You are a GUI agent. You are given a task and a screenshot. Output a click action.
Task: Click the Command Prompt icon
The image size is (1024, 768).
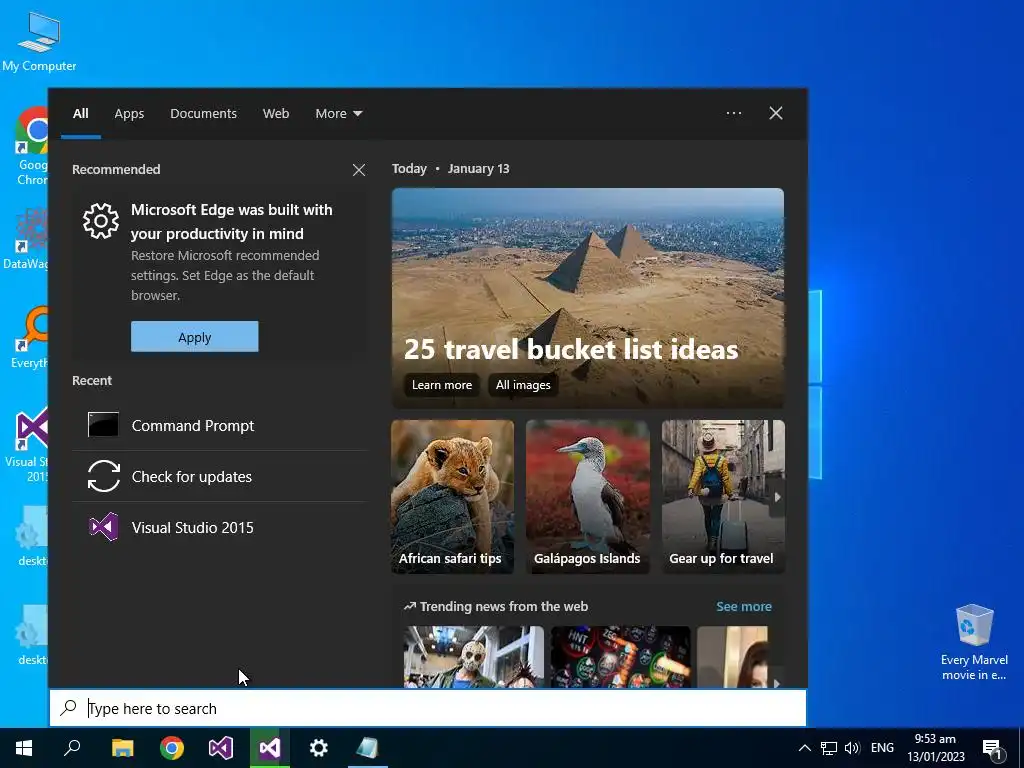[x=103, y=425]
